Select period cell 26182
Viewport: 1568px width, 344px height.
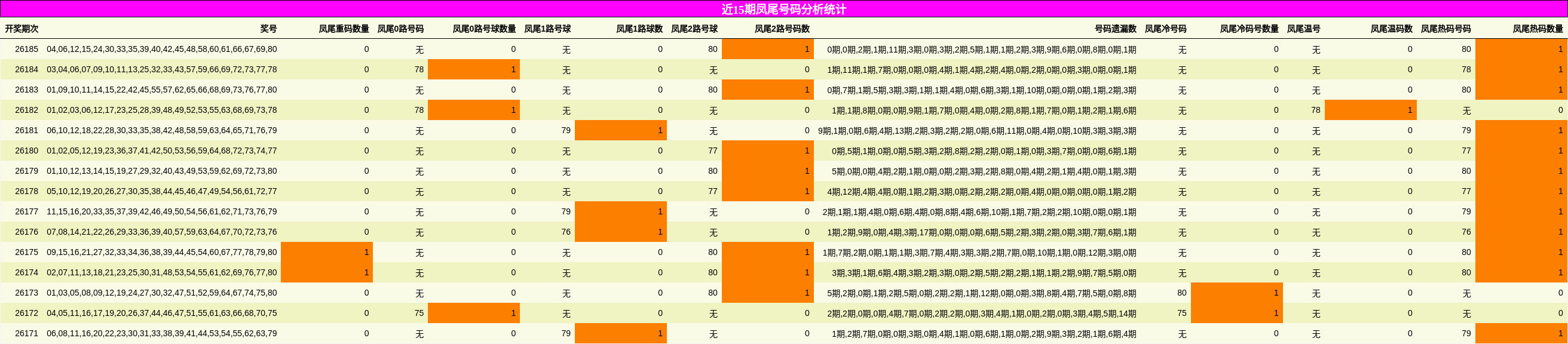click(x=27, y=110)
